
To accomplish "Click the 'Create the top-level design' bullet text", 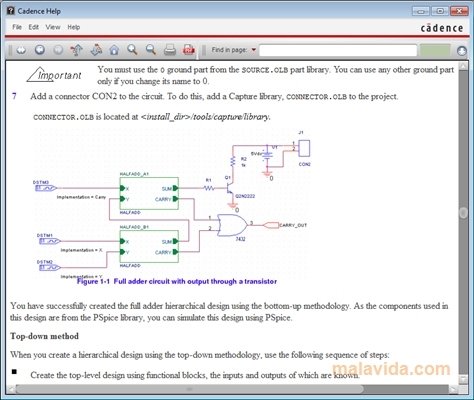I will [x=195, y=375].
